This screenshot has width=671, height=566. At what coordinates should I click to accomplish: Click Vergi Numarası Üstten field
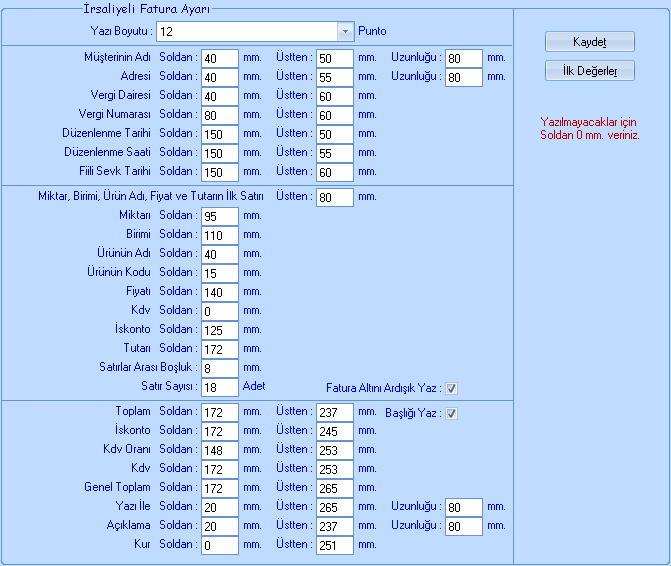click(335, 116)
